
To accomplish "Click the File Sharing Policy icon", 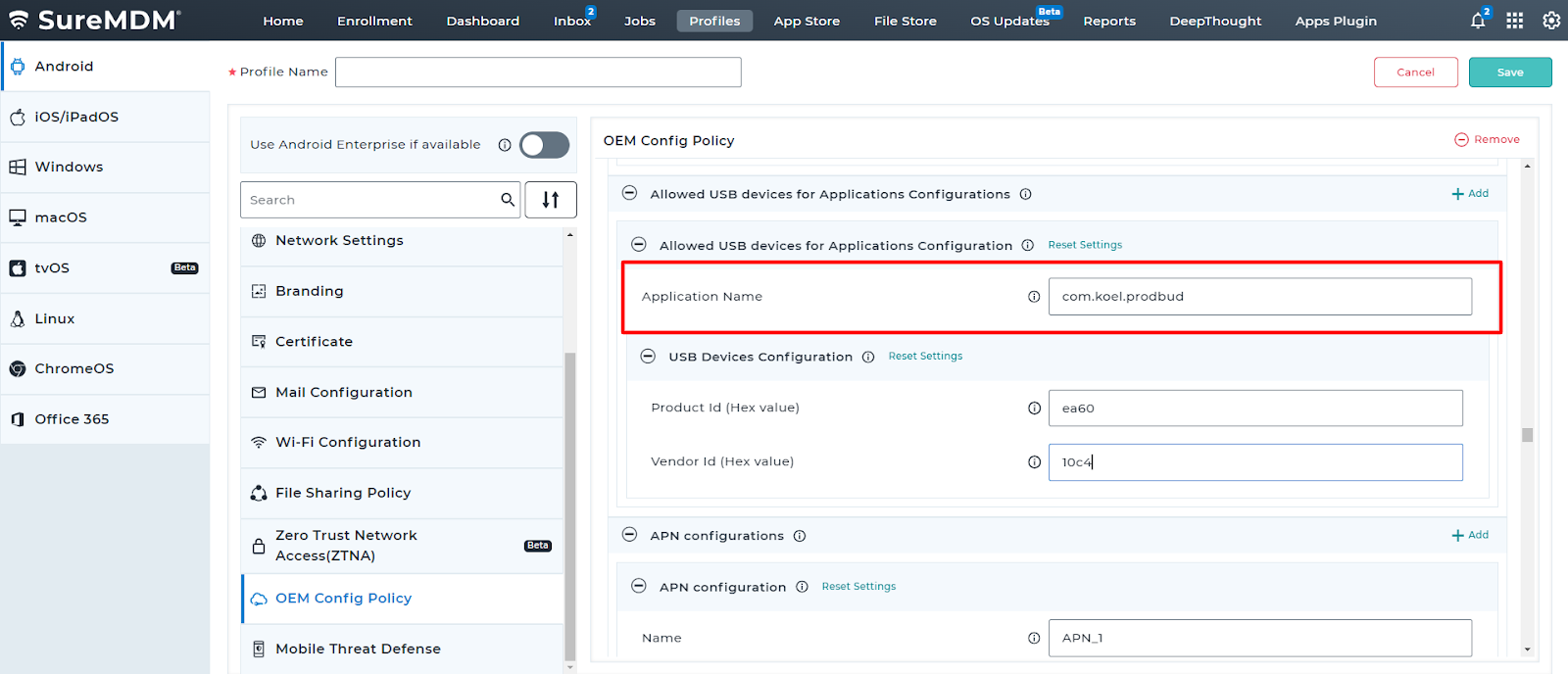I will (x=259, y=493).
